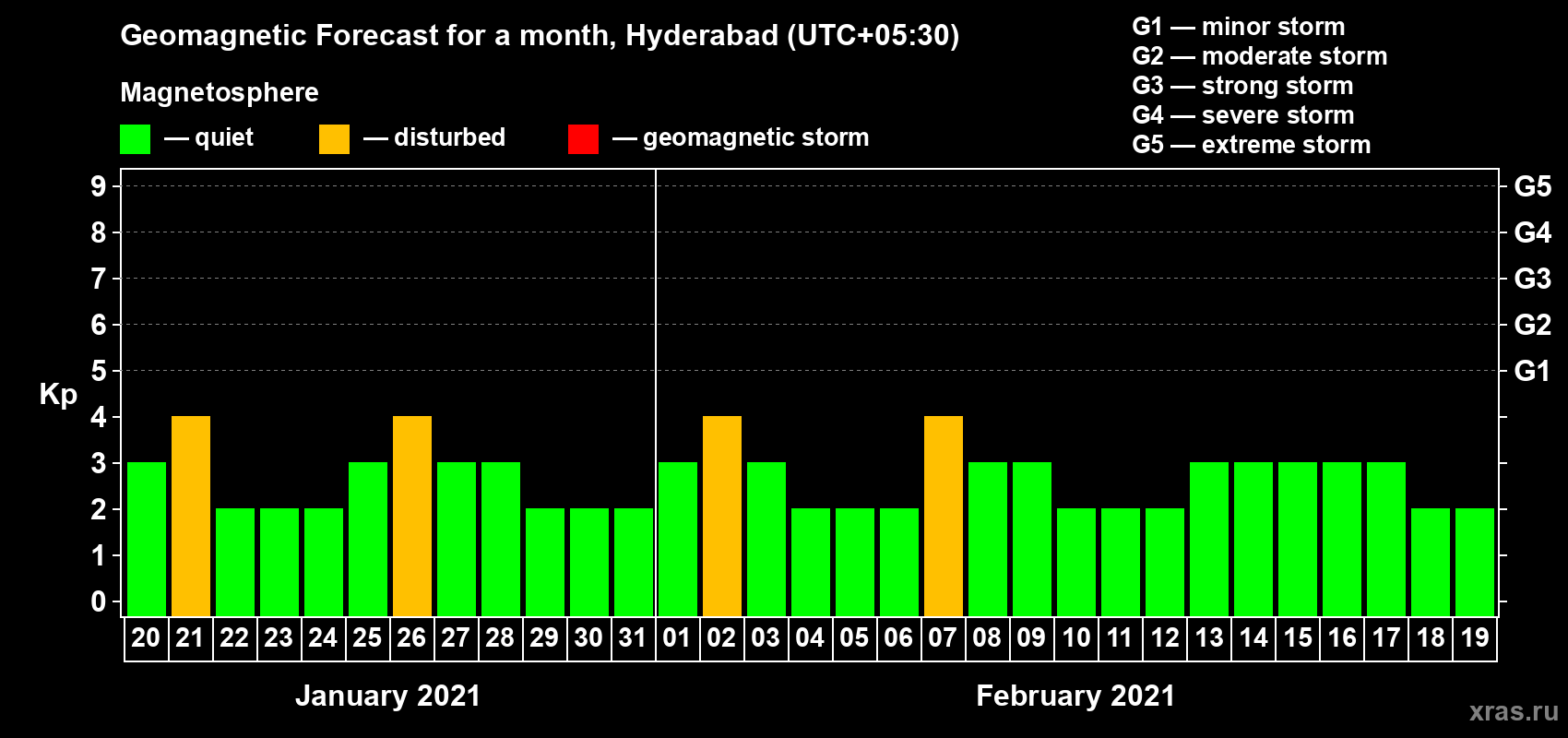Click the Kp axis label

[58, 395]
